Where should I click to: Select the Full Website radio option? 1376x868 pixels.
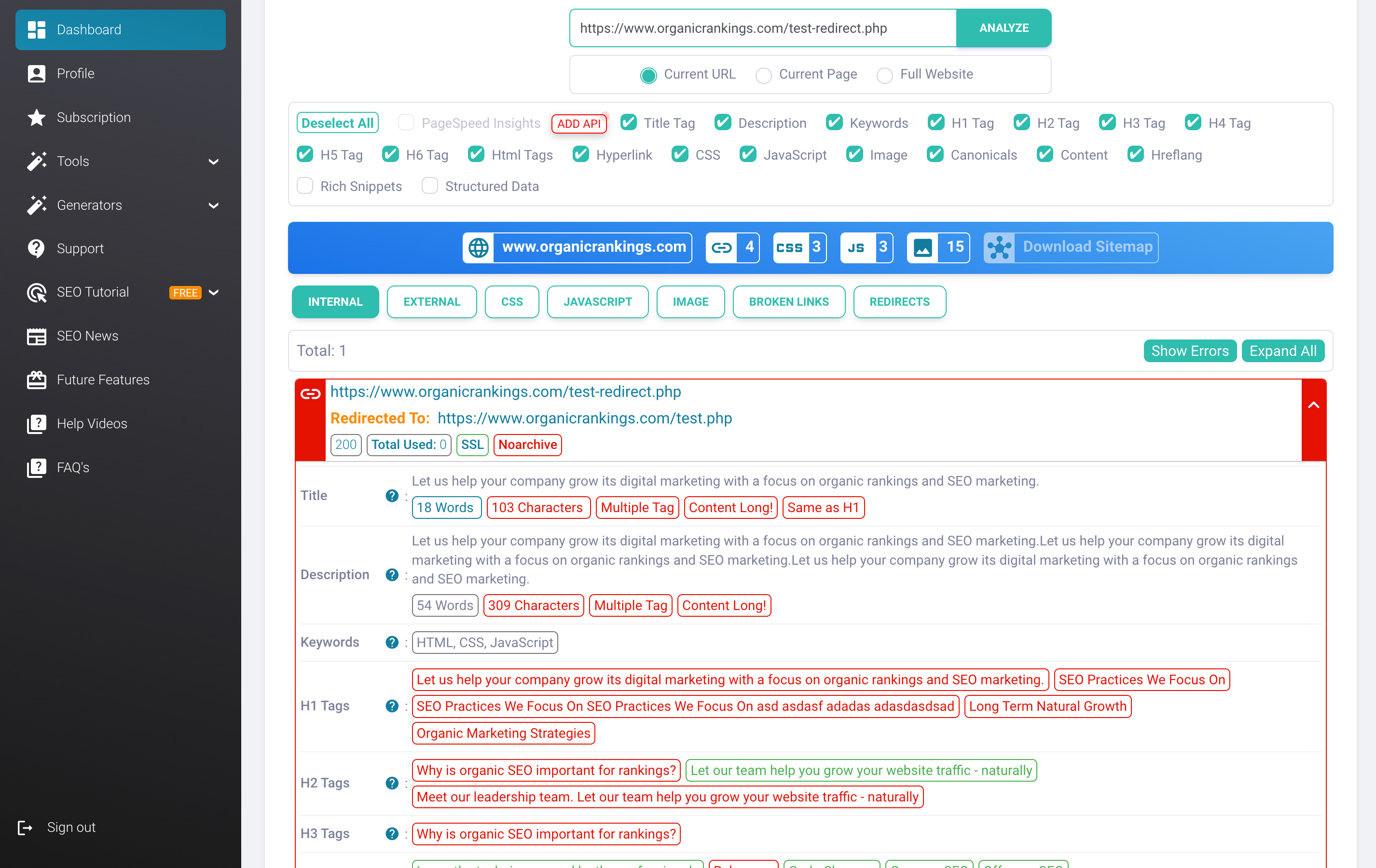pos(884,75)
